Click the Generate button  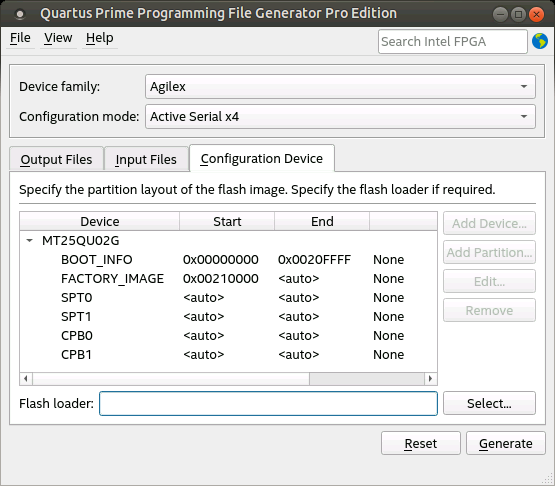pos(505,443)
